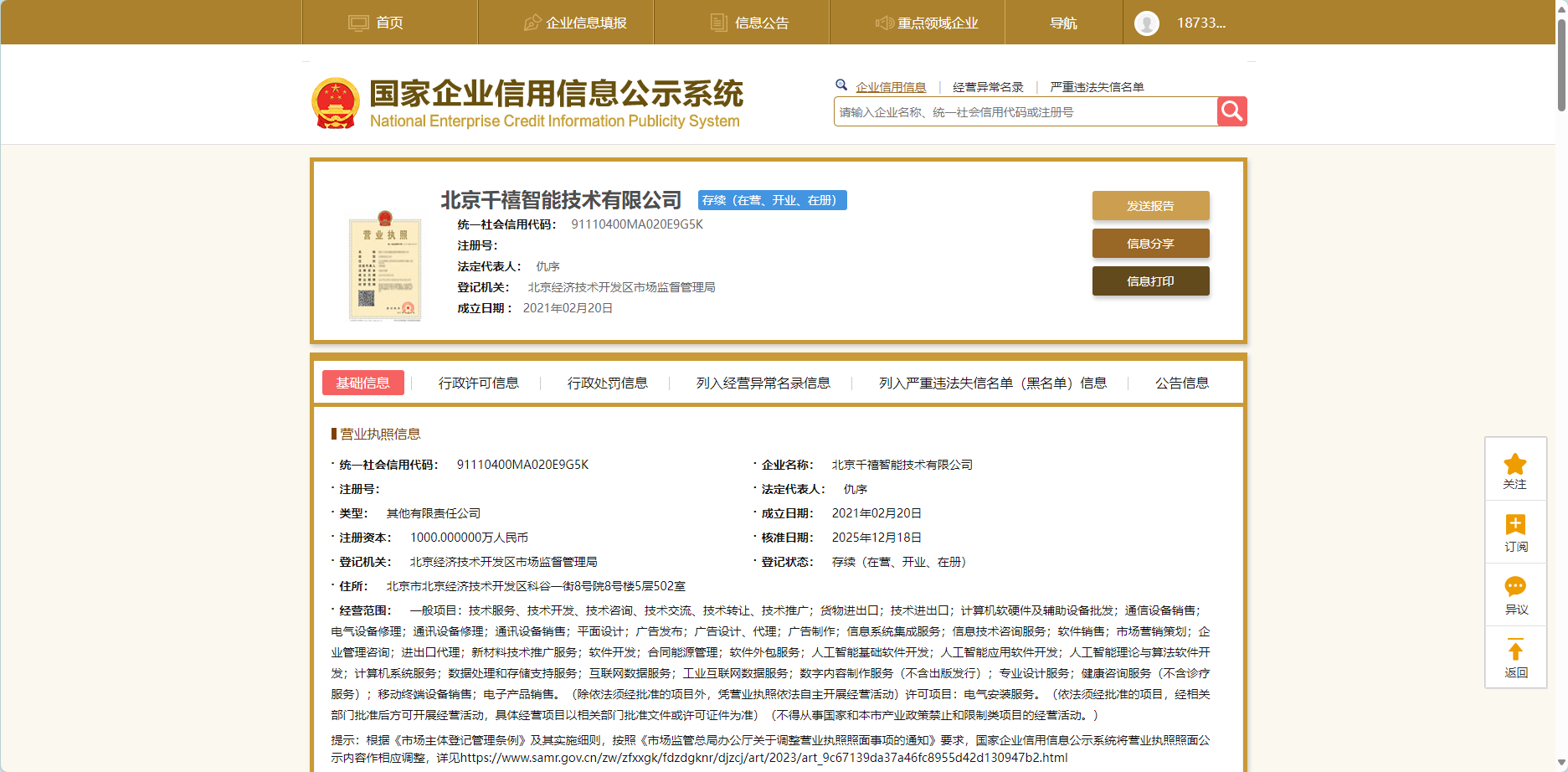Viewport: 1568px width, 772px height.
Task: Click the company type 其他有限责任公司
Action: pos(433,513)
